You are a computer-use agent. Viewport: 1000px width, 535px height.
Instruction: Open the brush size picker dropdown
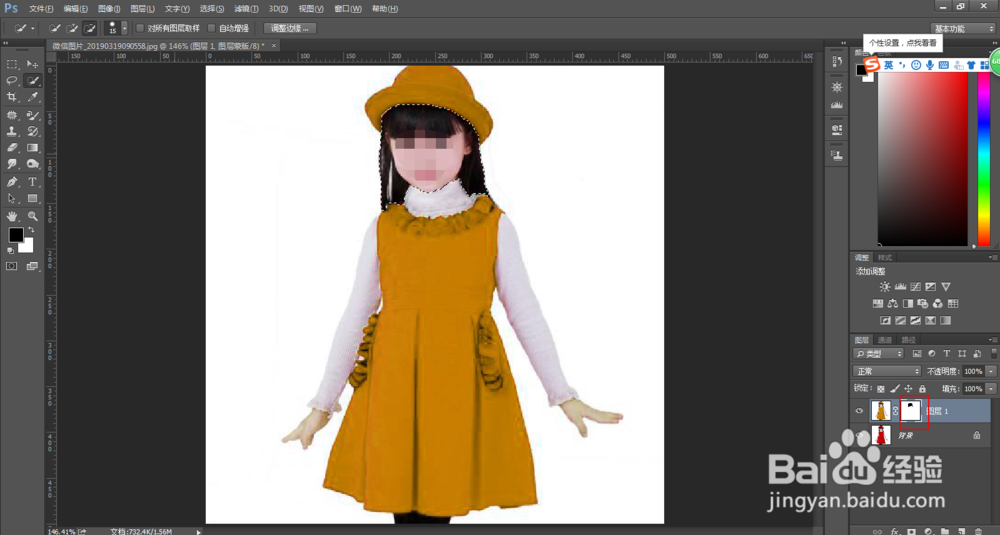124,28
